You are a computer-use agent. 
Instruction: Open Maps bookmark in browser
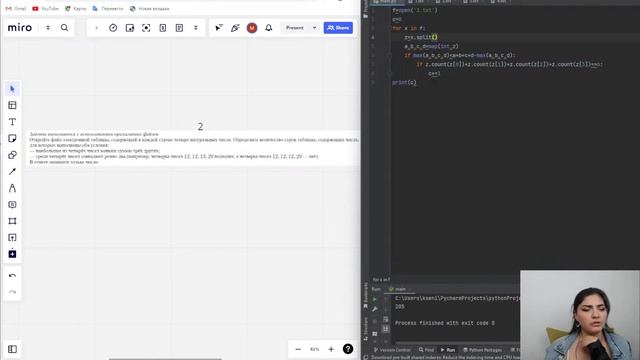pos(76,9)
